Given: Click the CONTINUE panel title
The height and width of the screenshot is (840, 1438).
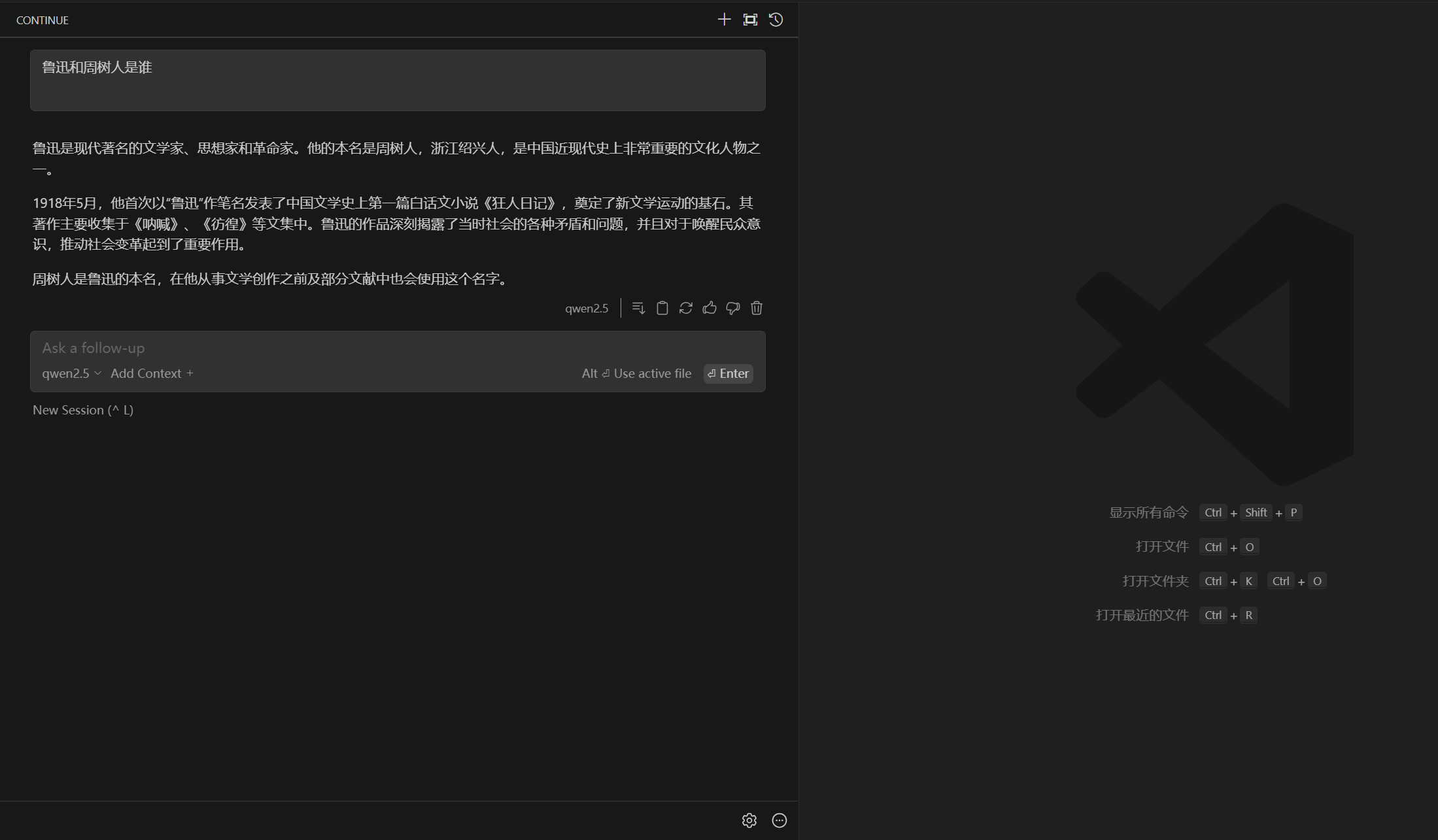Looking at the screenshot, I should pos(43,20).
